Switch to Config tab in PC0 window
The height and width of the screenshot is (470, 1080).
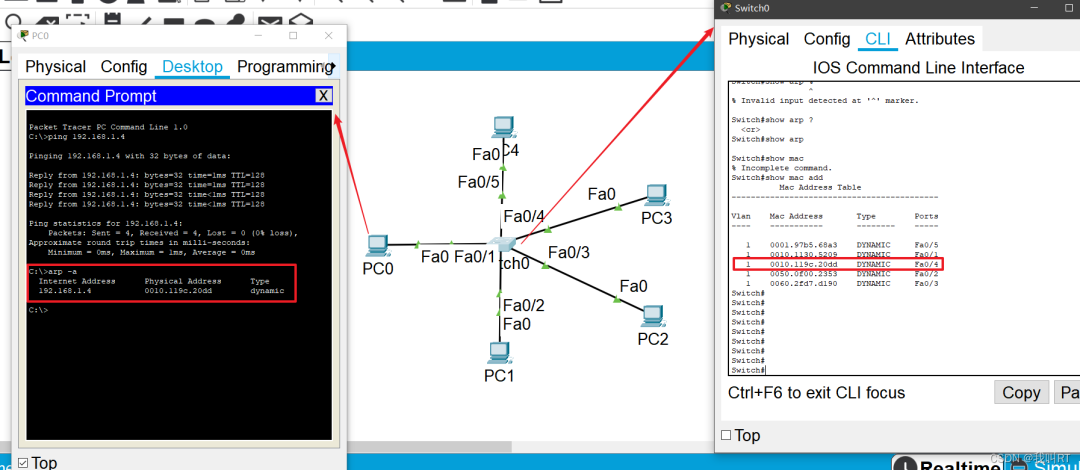pyautogui.click(x=124, y=67)
